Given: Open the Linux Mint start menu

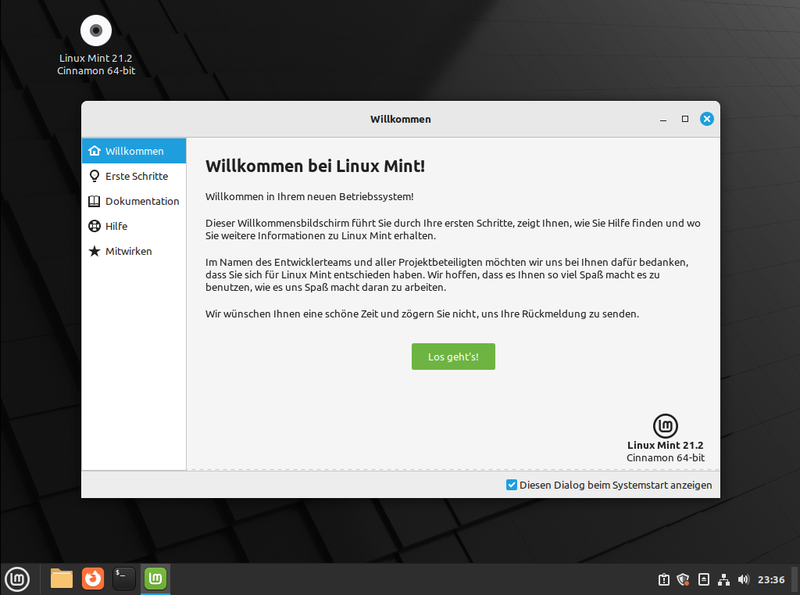Looking at the screenshot, I should click(x=17, y=579).
